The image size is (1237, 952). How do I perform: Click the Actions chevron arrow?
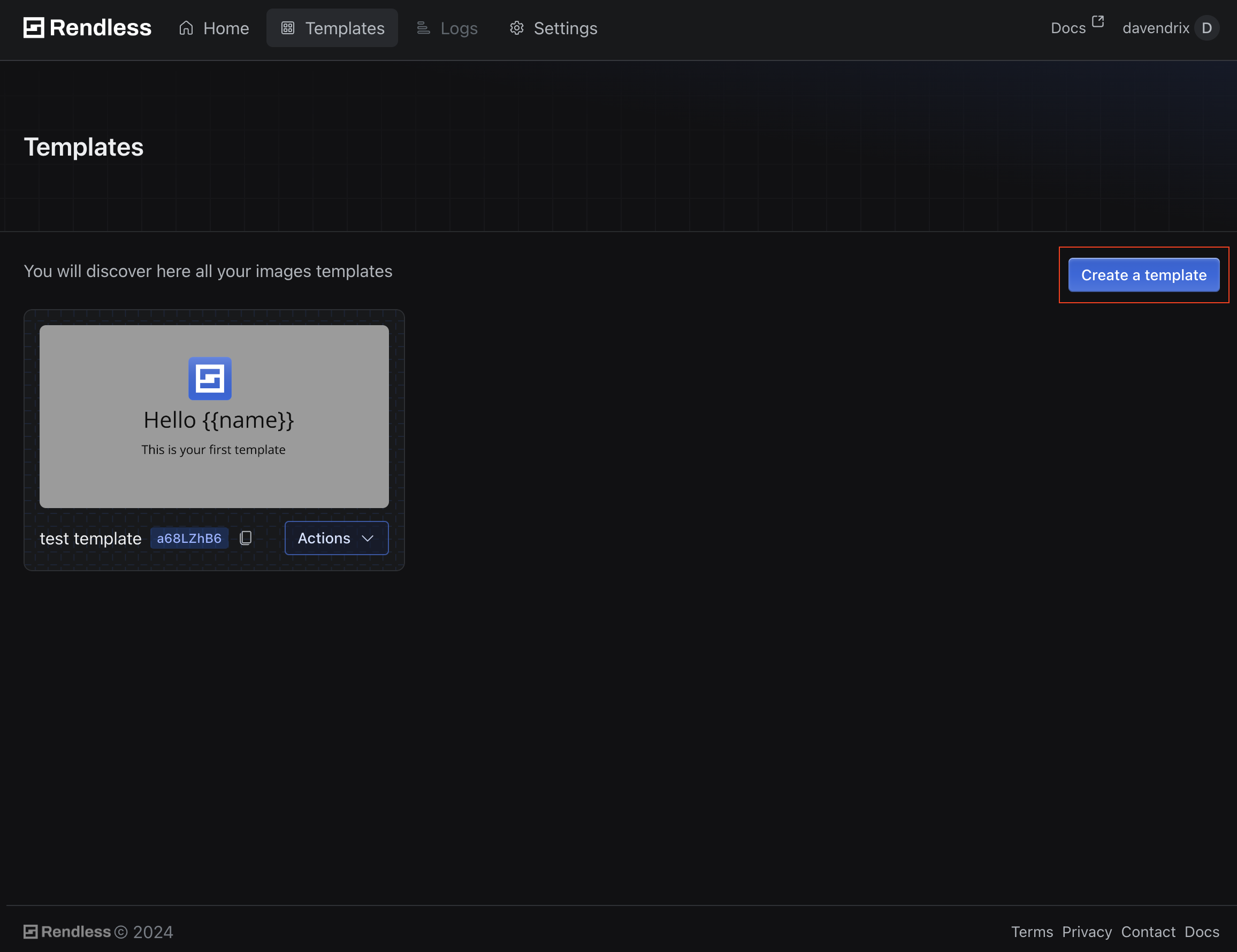click(368, 538)
